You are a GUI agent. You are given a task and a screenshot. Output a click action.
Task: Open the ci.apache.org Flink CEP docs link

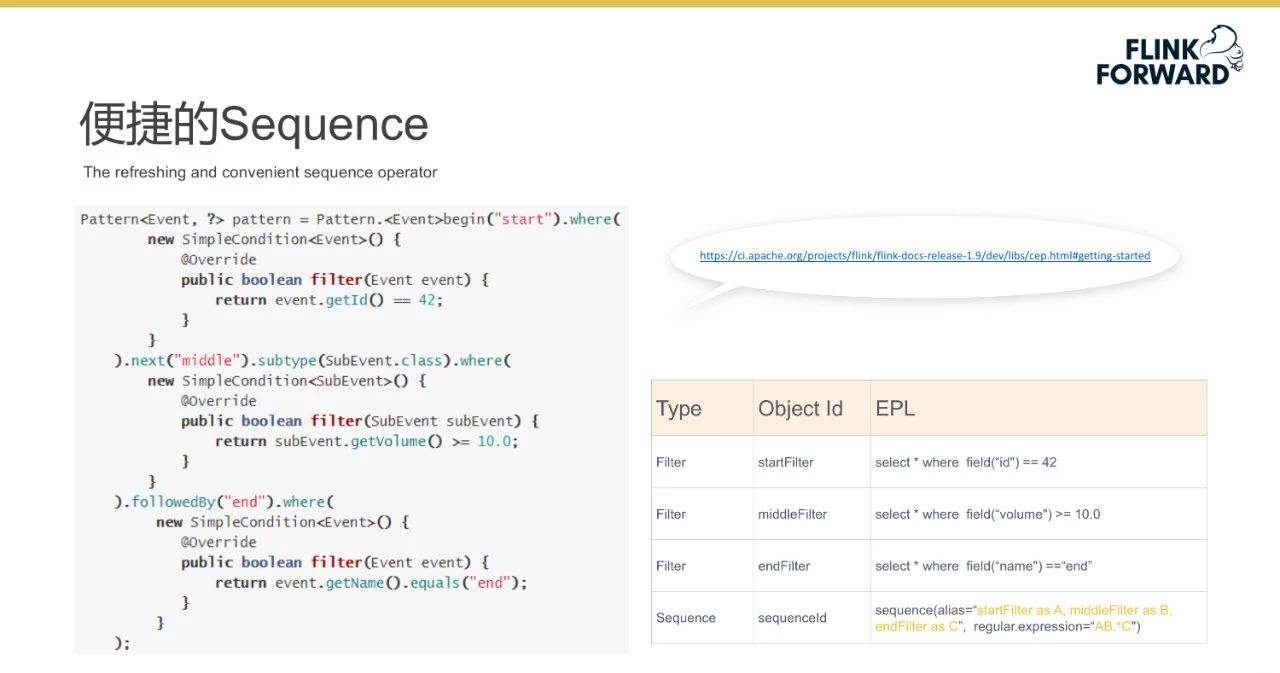click(x=924, y=256)
